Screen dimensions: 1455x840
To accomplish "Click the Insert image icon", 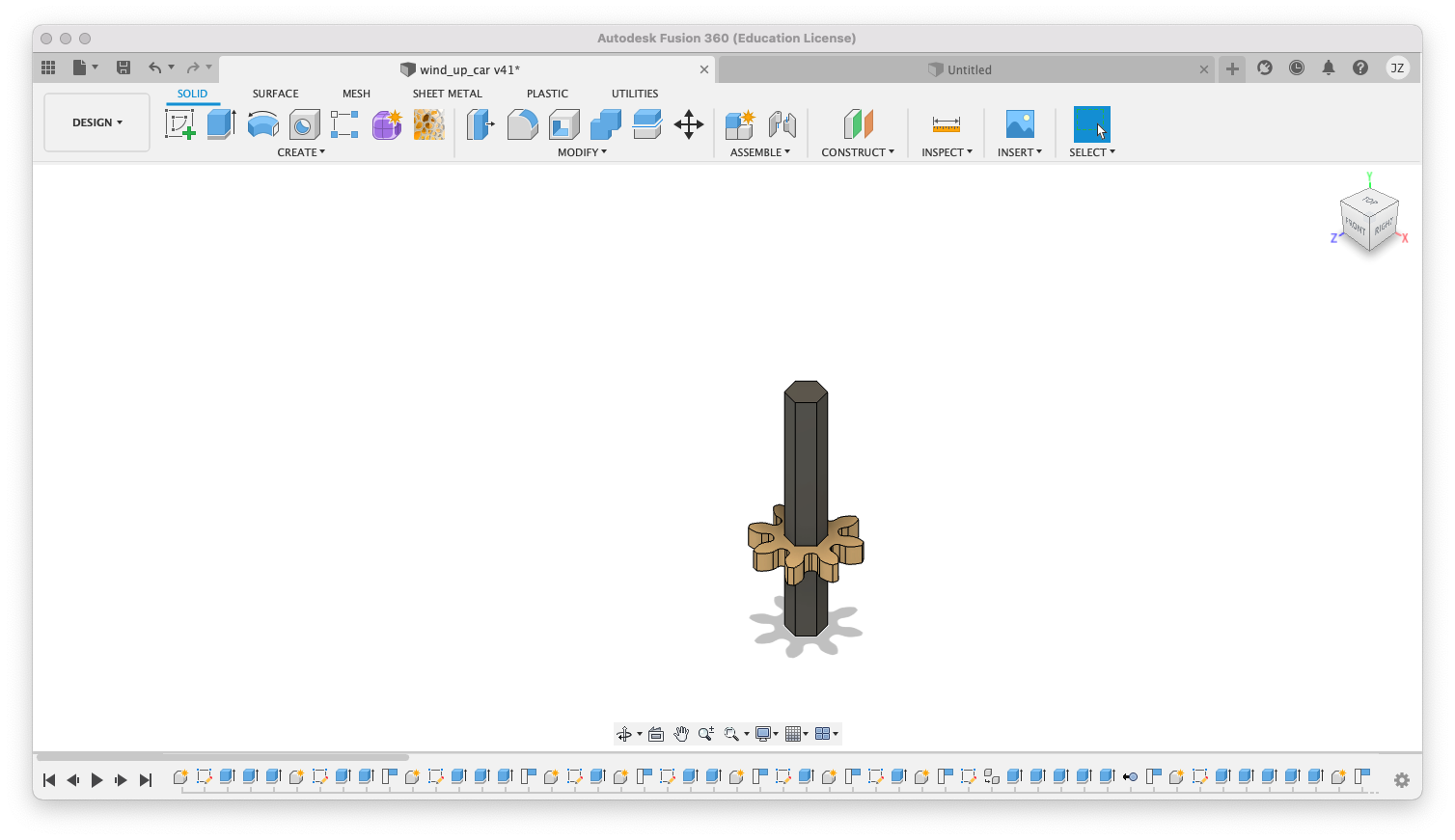I will pos(1020,124).
